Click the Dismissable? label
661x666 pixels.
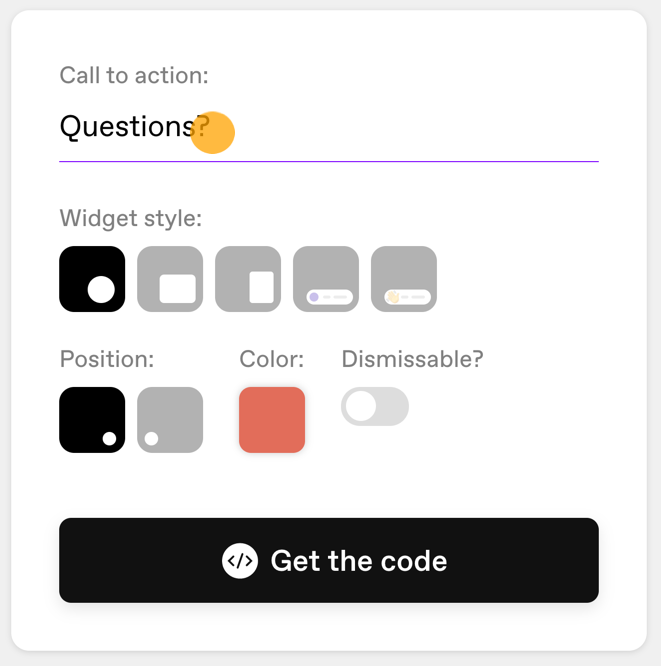click(x=412, y=359)
